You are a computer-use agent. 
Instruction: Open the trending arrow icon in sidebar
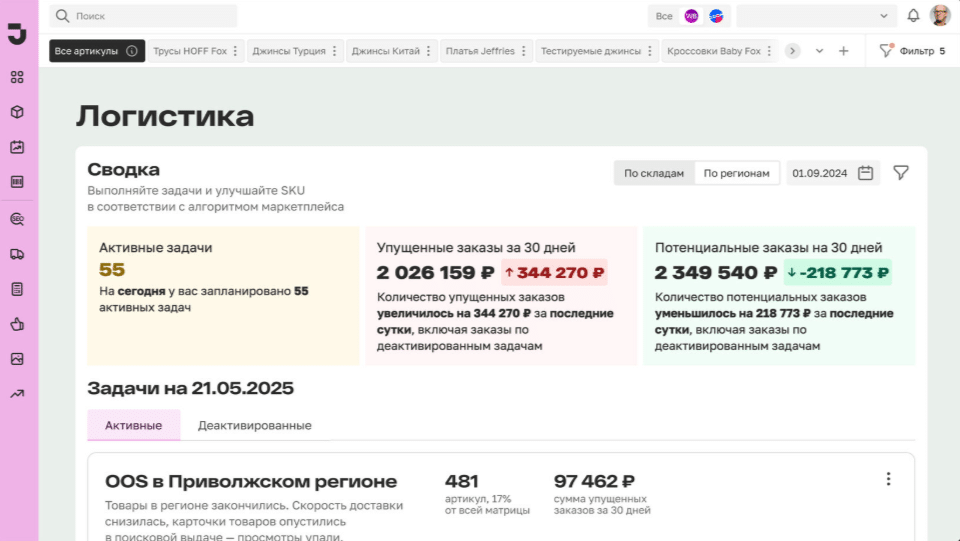17,394
